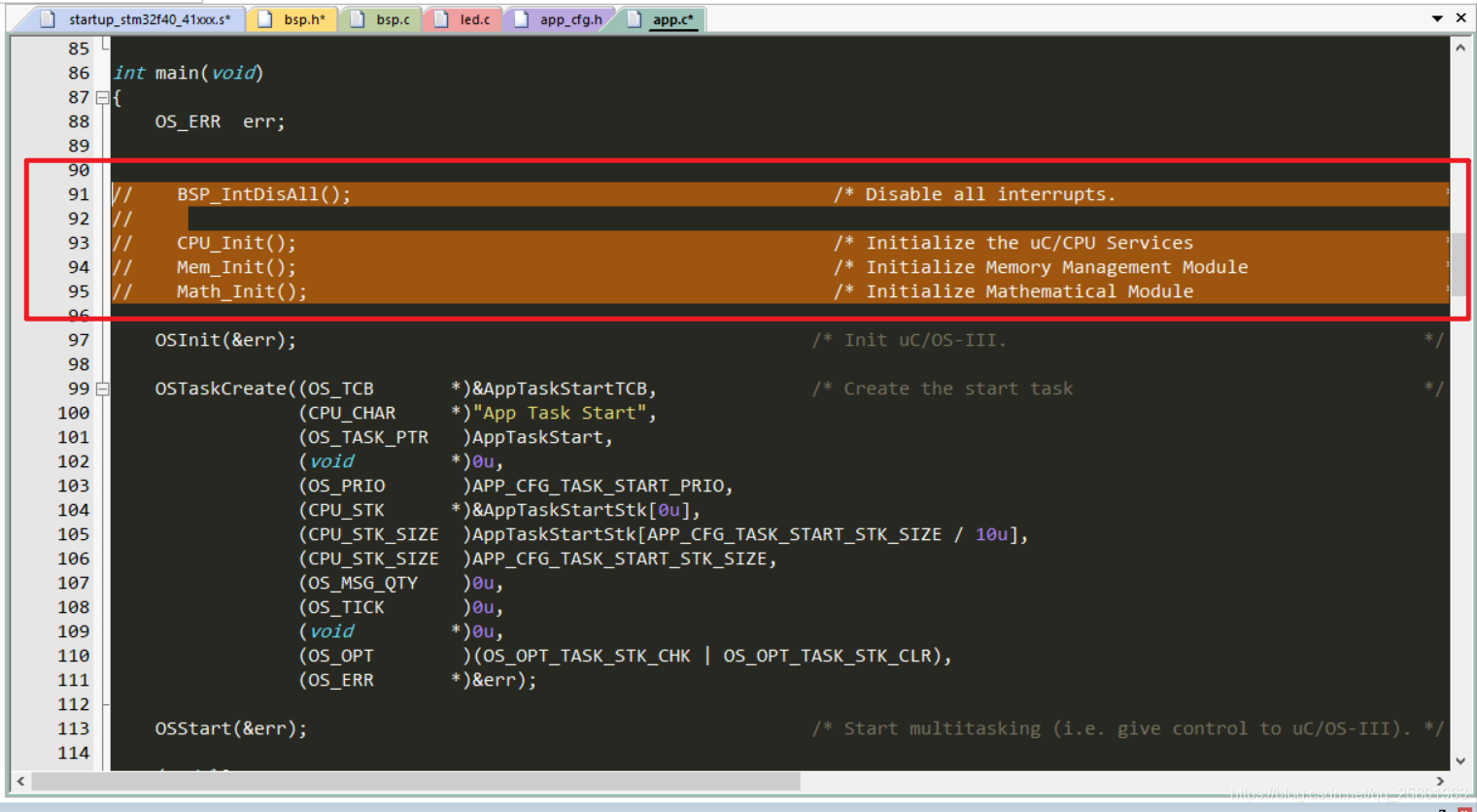Switch to the app_cfg.h tab
Image resolution: width=1477 pixels, height=812 pixels.
570,19
